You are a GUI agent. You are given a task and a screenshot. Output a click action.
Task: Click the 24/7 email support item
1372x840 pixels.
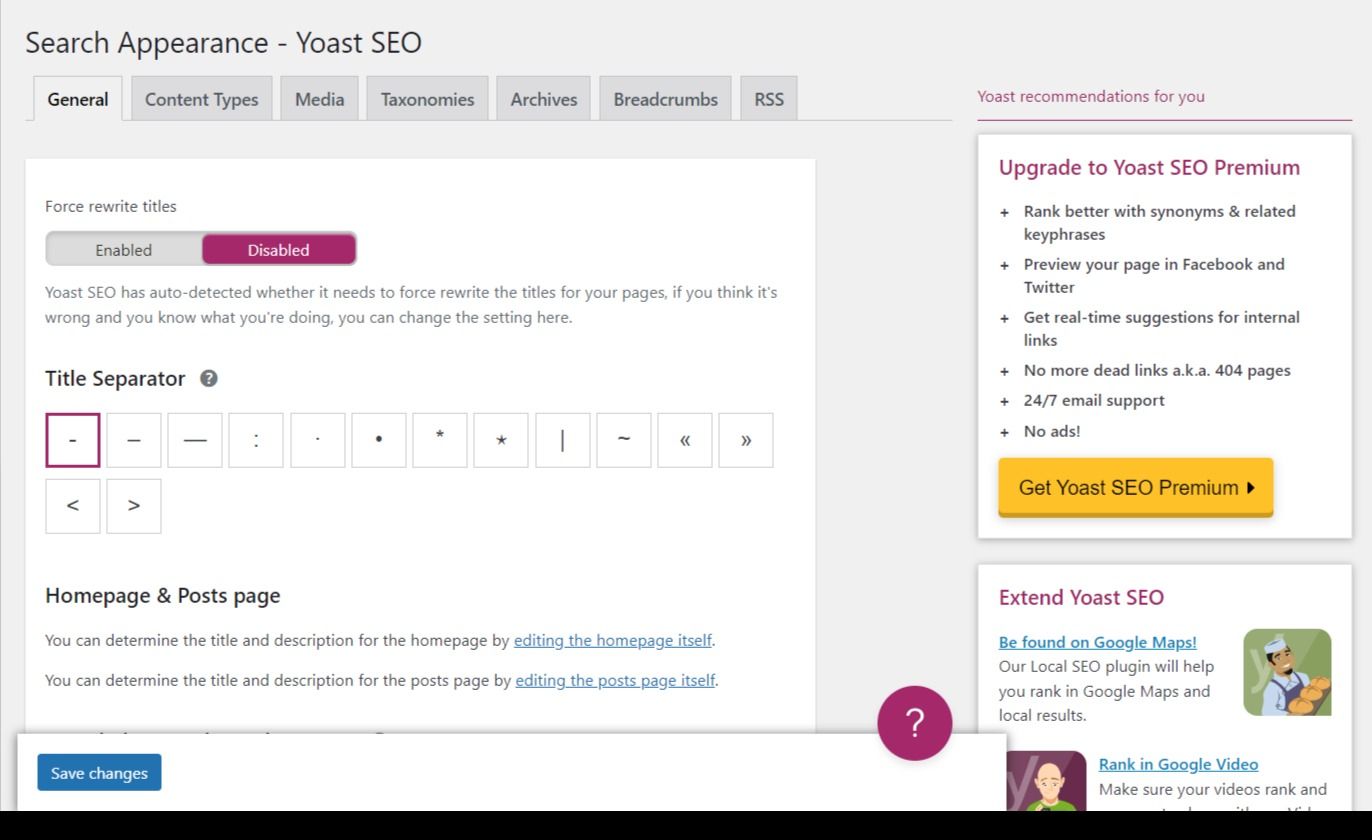(x=1094, y=401)
